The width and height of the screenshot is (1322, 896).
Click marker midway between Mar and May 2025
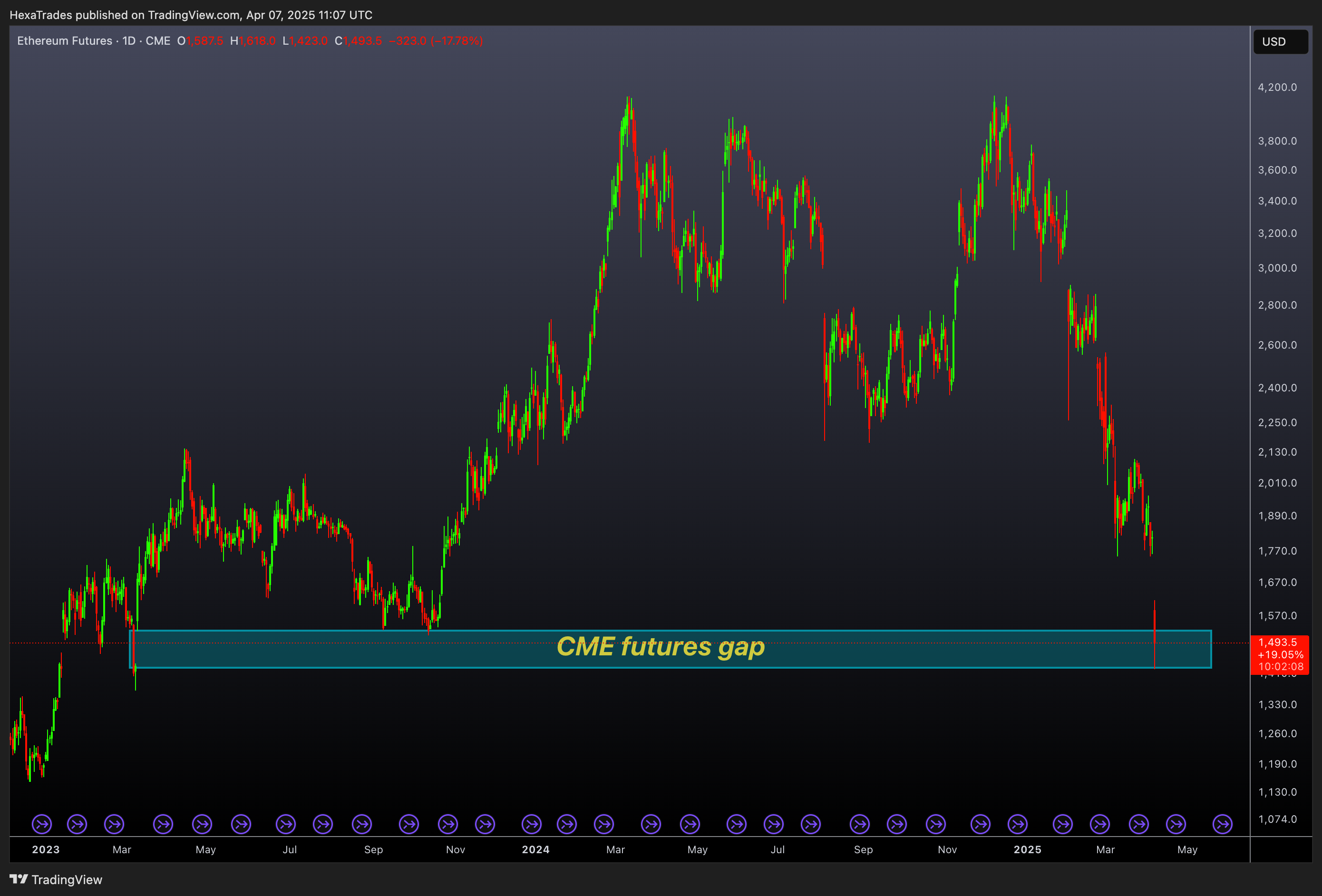pyautogui.click(x=1139, y=824)
